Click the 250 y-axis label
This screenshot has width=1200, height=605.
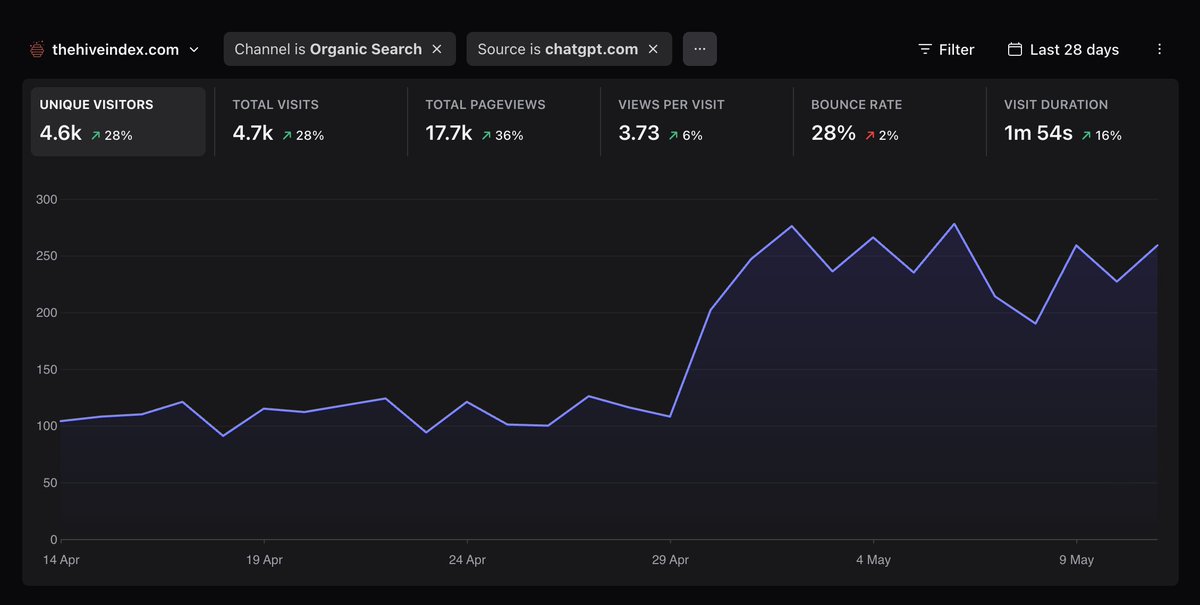click(47, 257)
